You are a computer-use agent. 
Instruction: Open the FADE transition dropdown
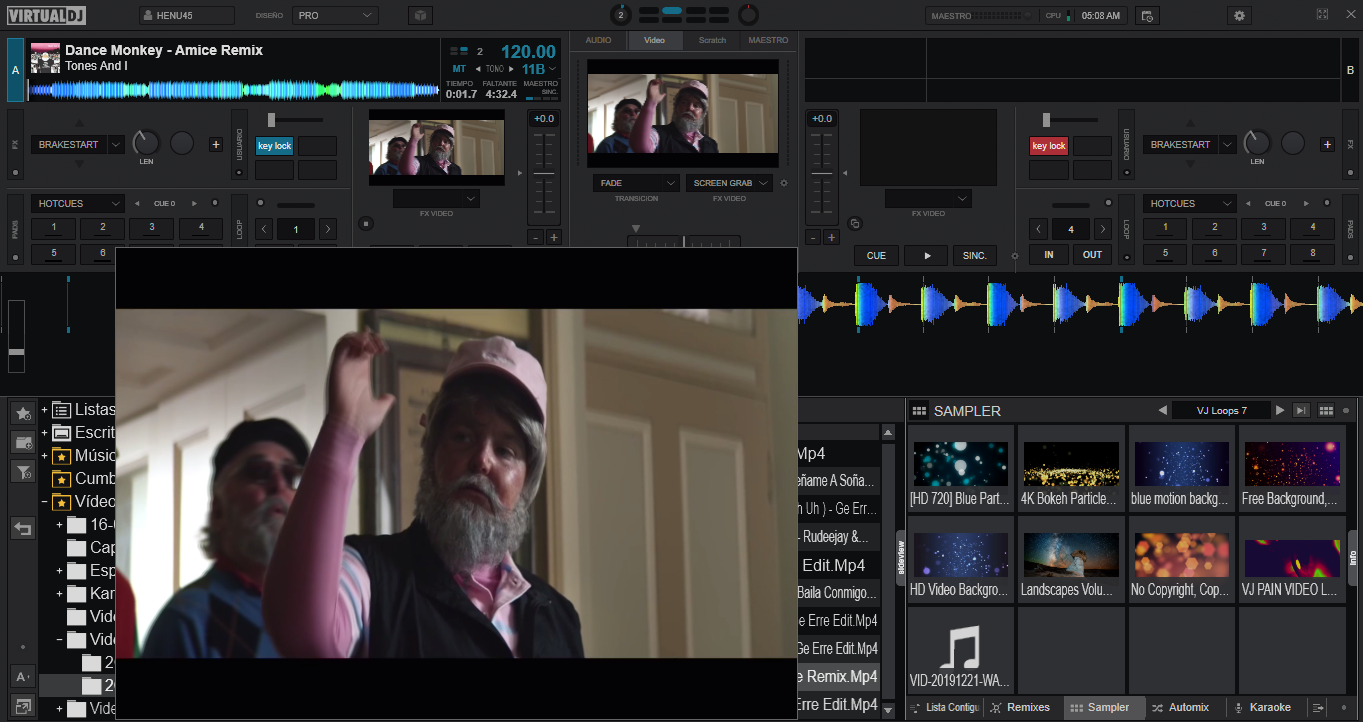pos(636,183)
